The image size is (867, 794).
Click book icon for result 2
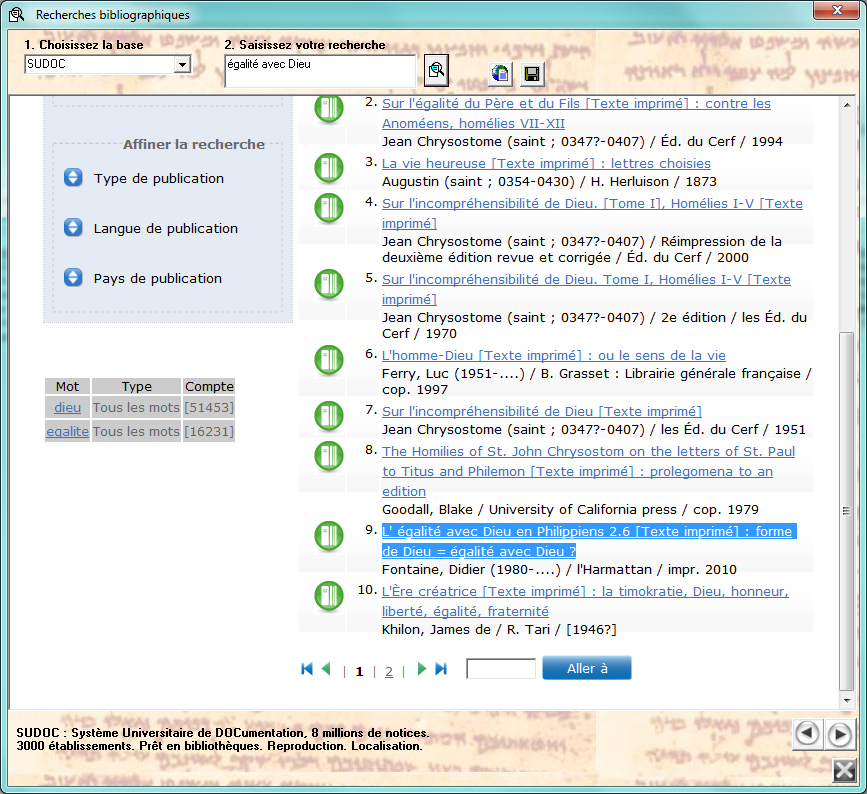[329, 108]
